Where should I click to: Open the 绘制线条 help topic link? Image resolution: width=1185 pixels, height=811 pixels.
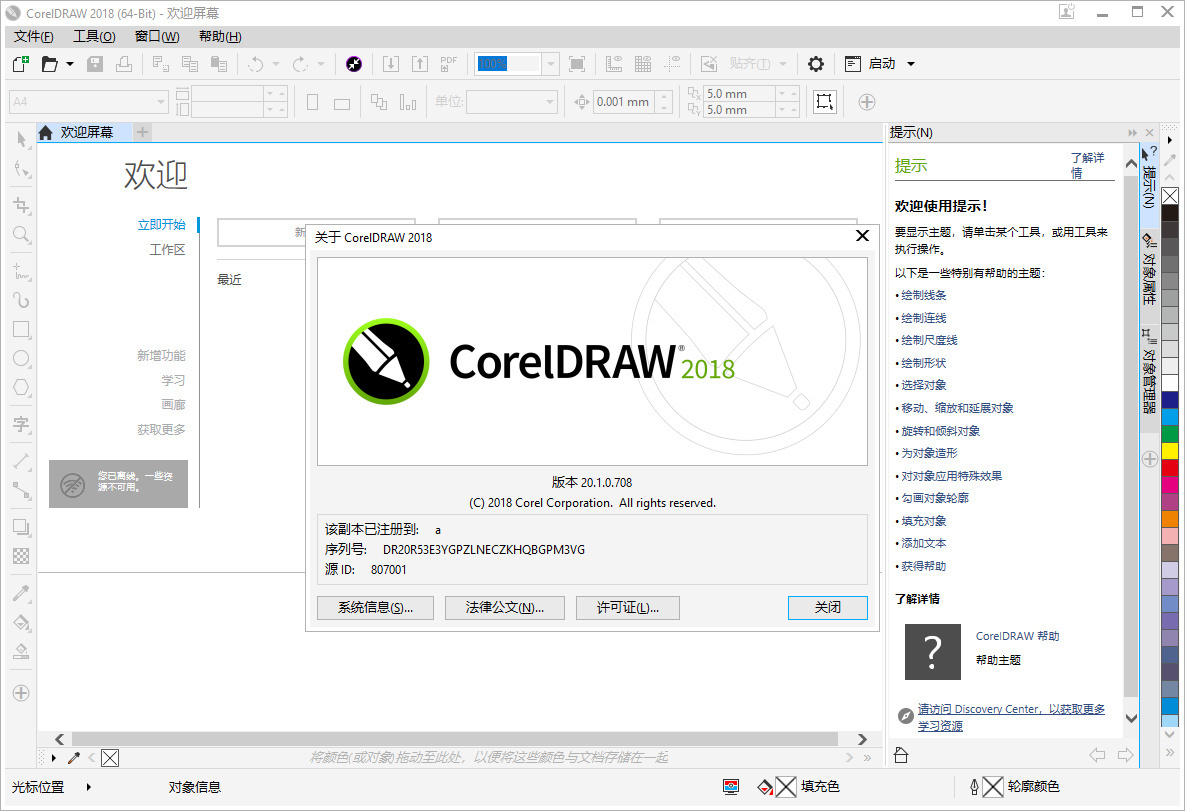tap(923, 295)
